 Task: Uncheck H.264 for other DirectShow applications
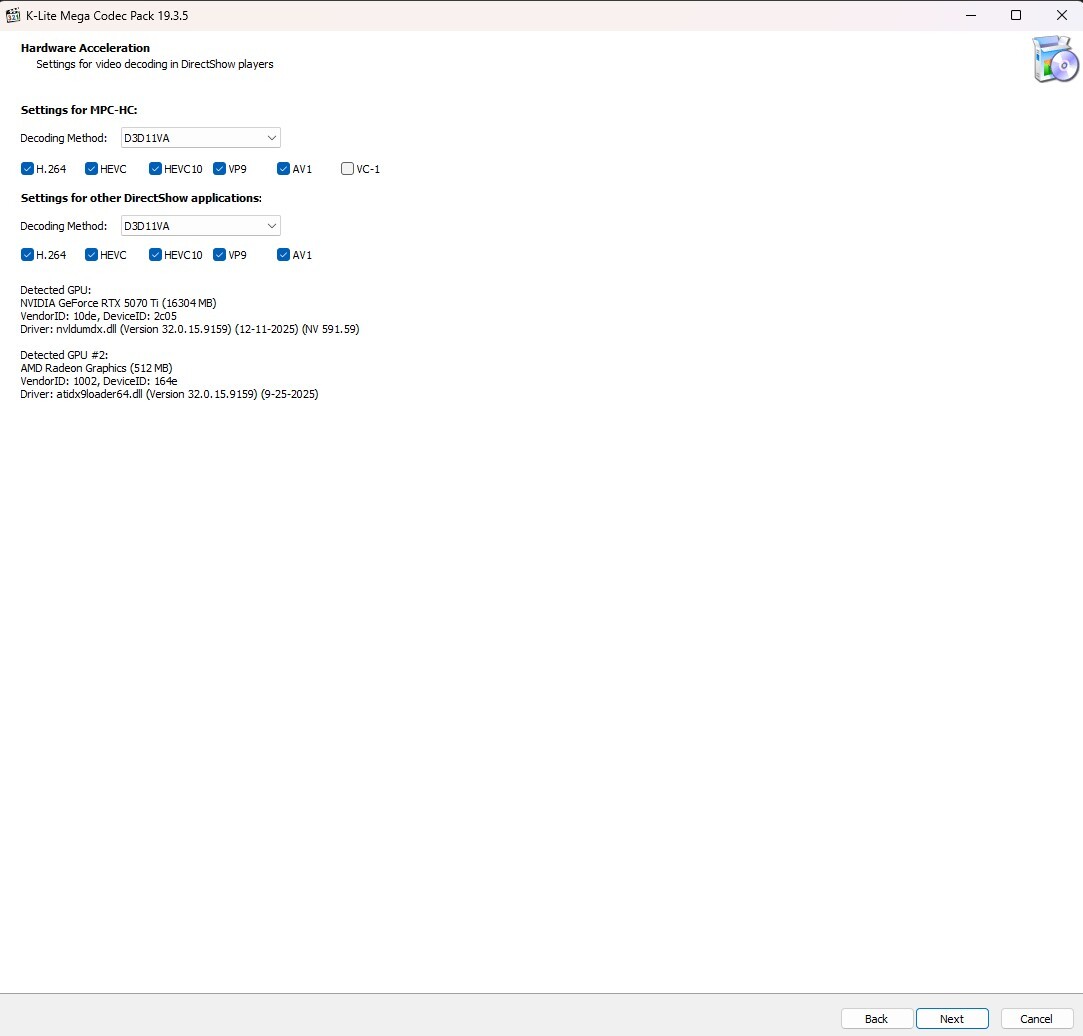(27, 255)
